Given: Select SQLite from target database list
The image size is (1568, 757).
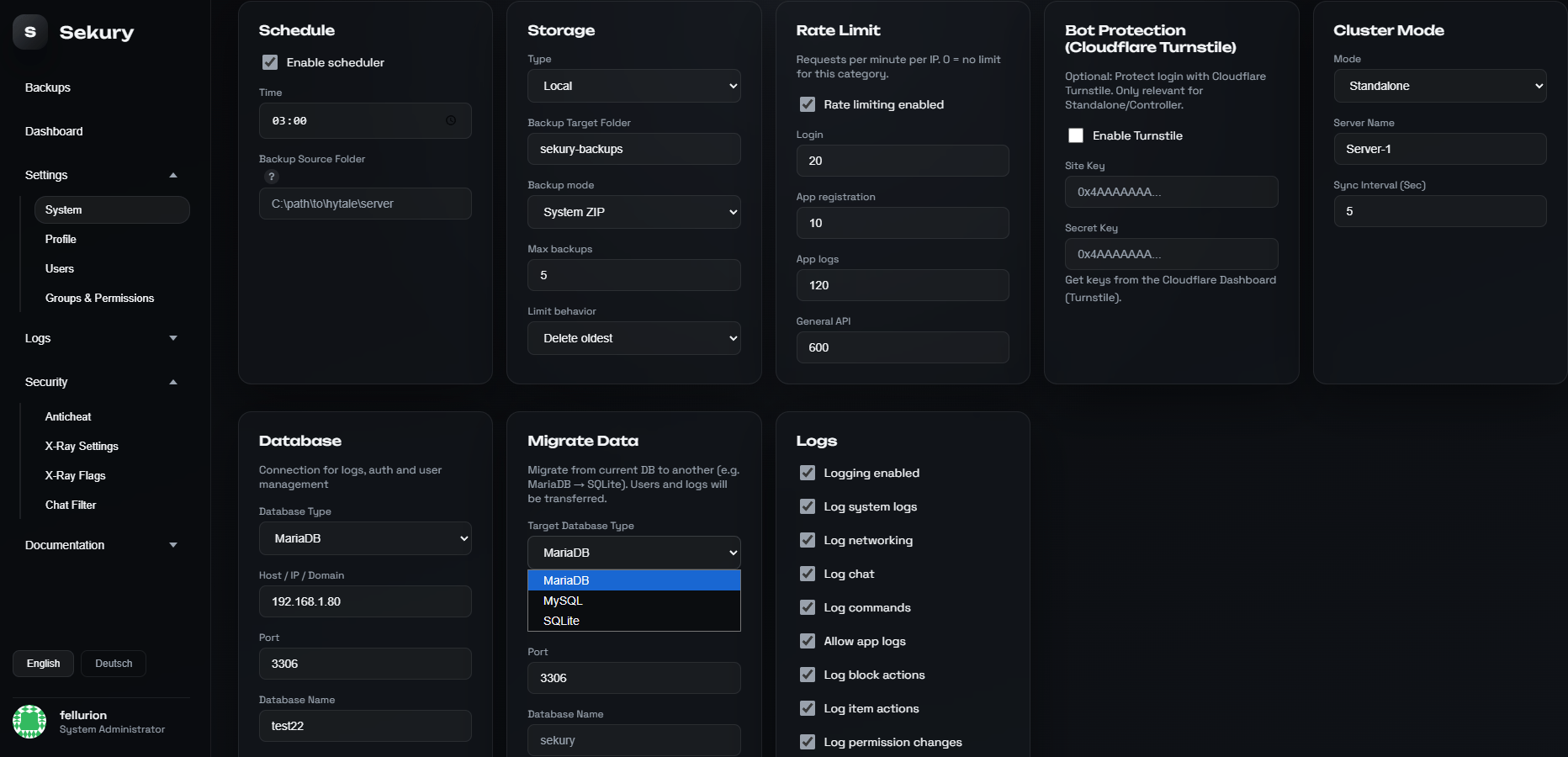Looking at the screenshot, I should point(562,621).
